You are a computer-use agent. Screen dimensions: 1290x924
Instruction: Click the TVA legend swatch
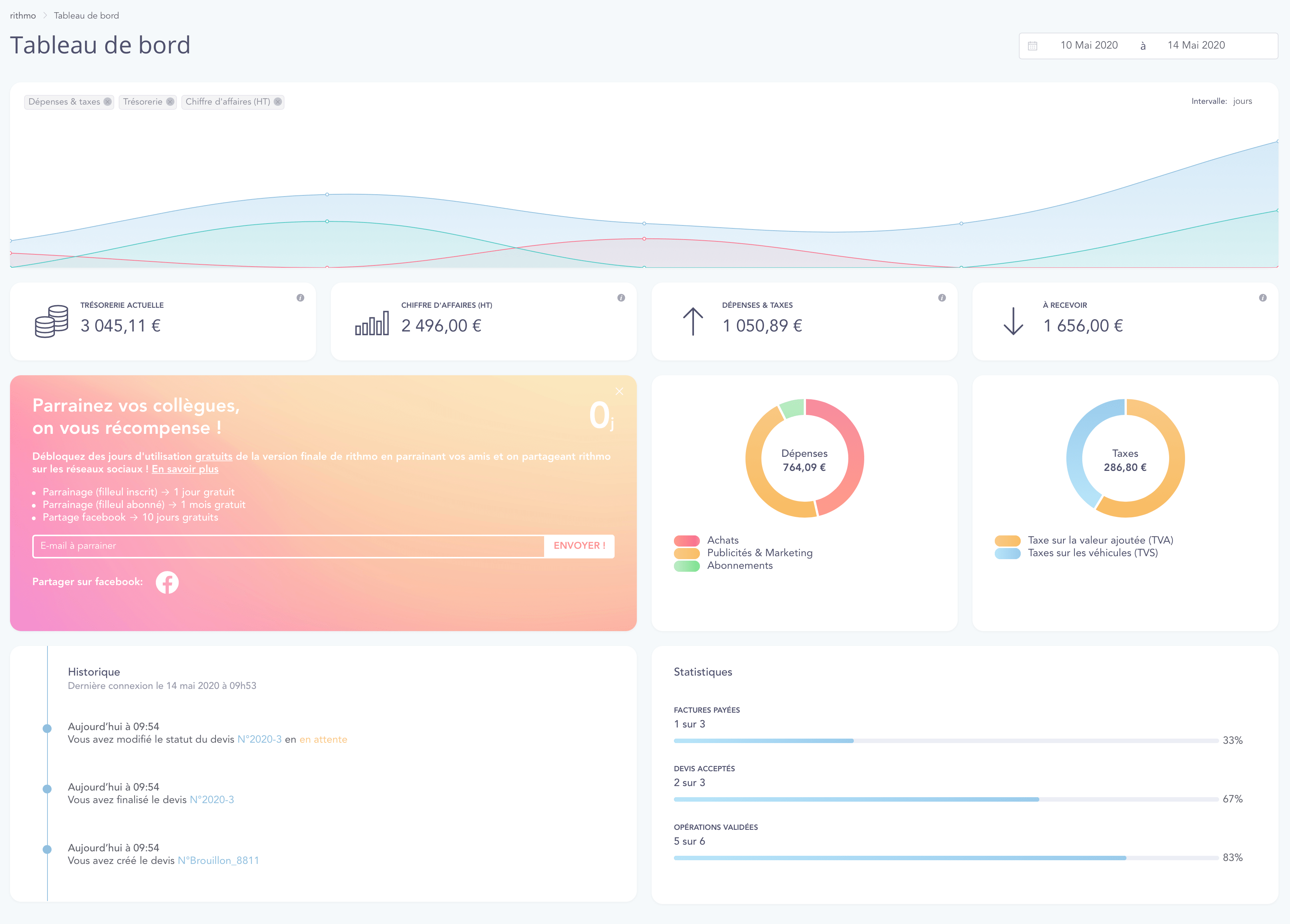pyautogui.click(x=1007, y=540)
